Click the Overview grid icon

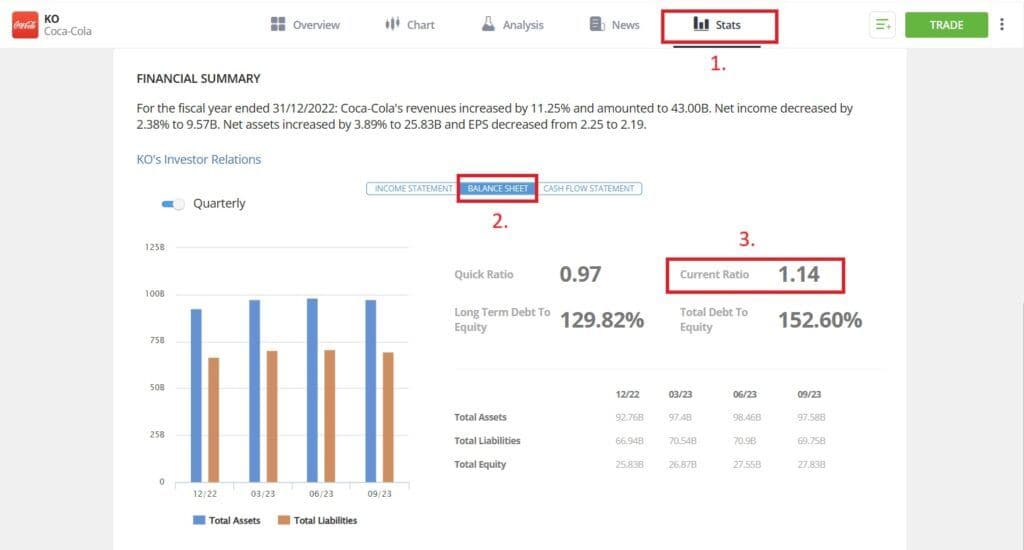[x=279, y=25]
